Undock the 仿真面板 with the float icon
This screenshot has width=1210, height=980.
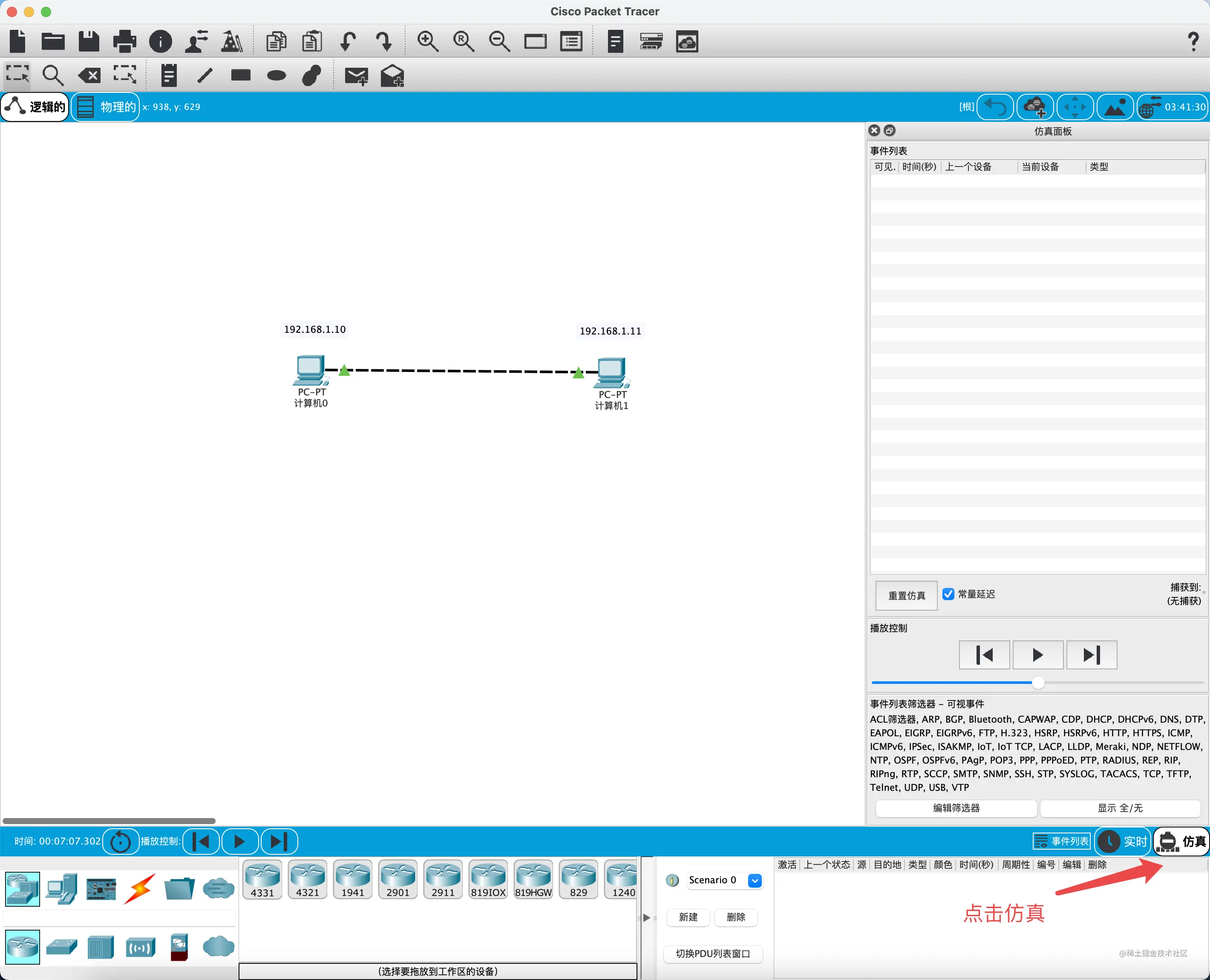(890, 130)
